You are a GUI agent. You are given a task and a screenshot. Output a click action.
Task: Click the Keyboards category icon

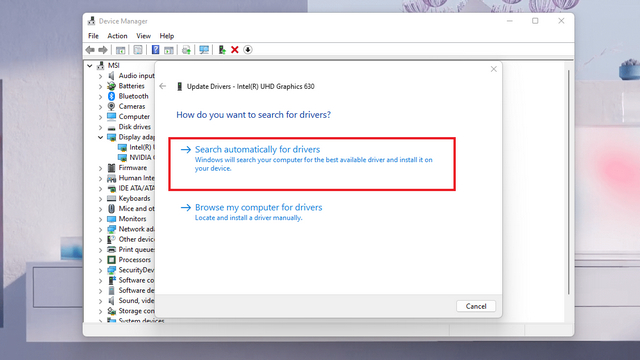(x=111, y=198)
